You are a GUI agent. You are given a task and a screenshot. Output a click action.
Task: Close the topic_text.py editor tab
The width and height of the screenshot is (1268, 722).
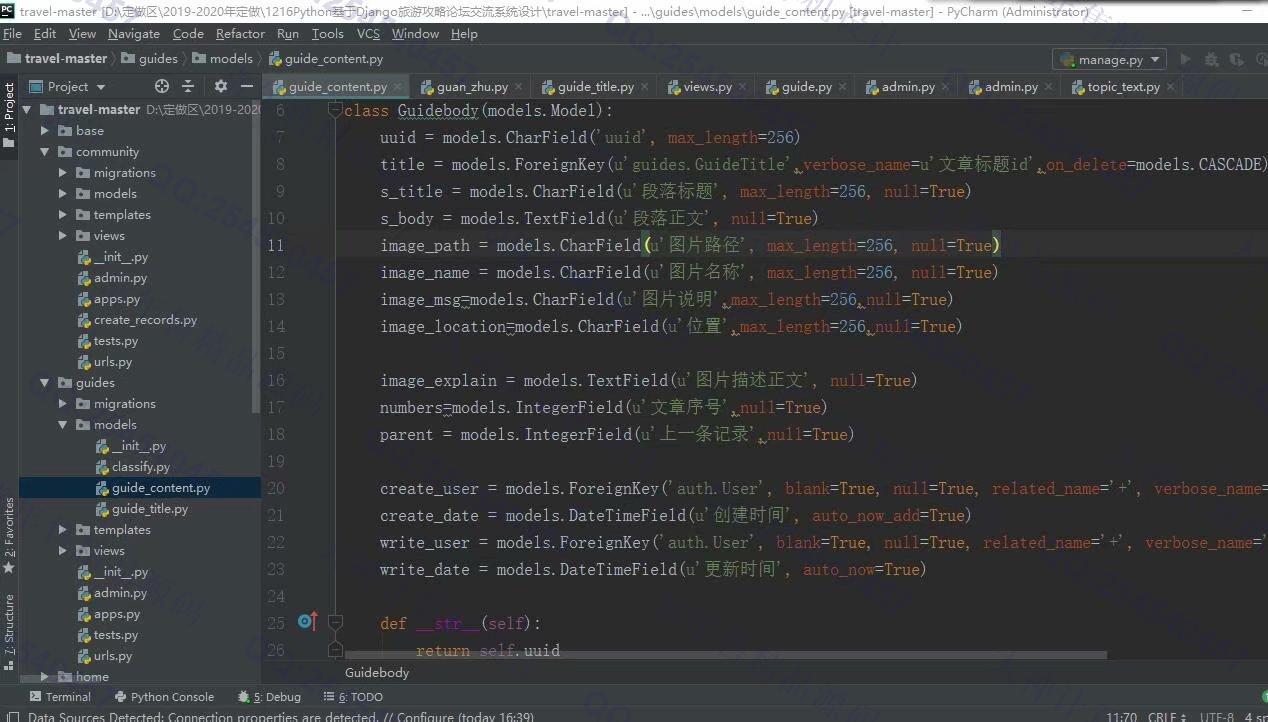(1171, 87)
